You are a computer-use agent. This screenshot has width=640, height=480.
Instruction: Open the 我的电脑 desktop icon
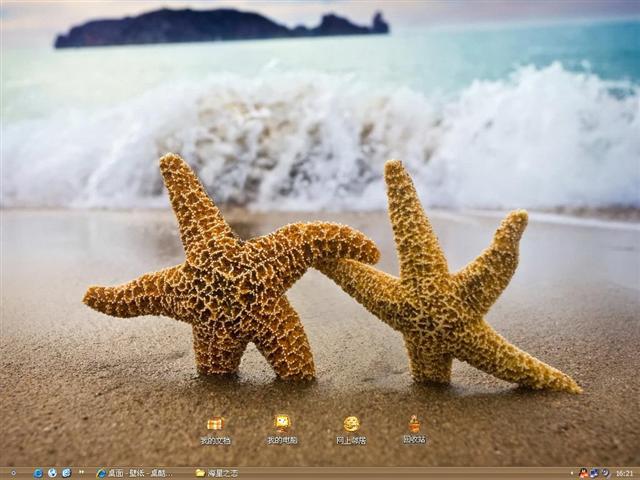click(282, 430)
